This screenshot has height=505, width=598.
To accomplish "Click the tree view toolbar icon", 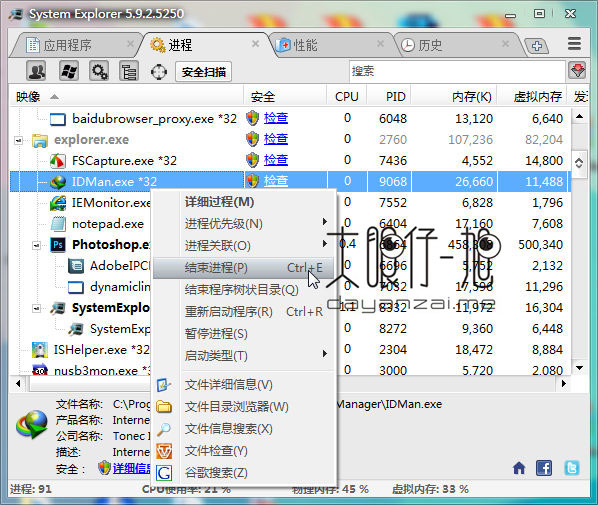I will pyautogui.click(x=129, y=71).
